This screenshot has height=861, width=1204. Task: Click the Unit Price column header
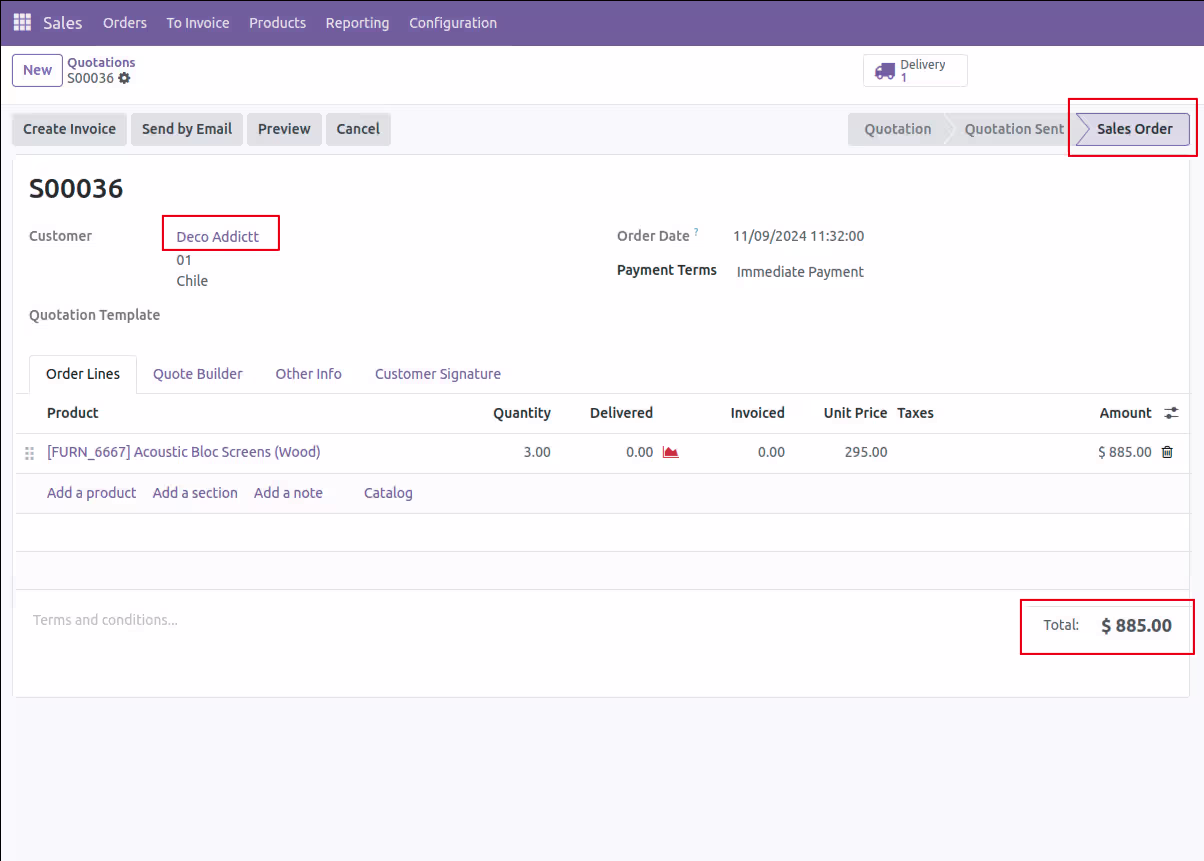(855, 413)
